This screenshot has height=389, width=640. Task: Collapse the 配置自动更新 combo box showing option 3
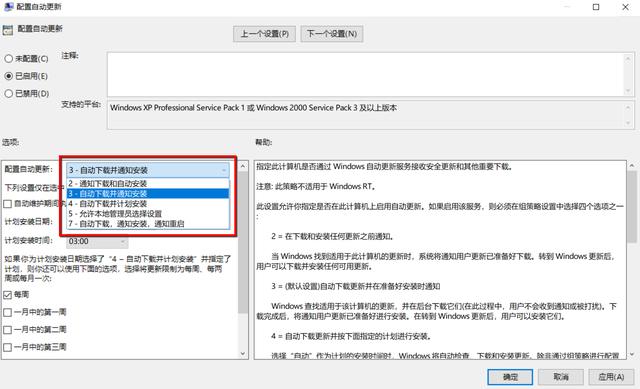[148, 170]
